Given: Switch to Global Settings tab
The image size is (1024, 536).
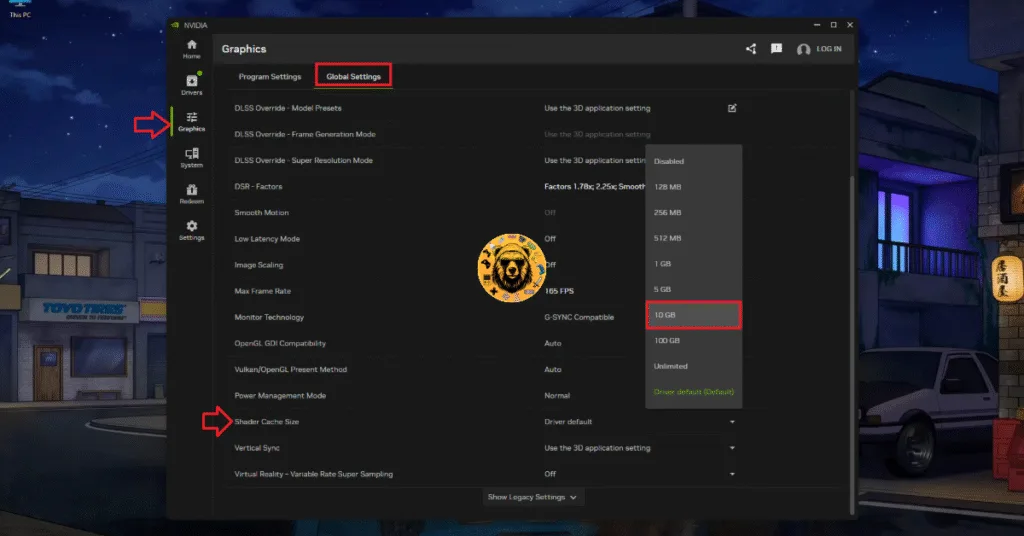Looking at the screenshot, I should pyautogui.click(x=353, y=76).
